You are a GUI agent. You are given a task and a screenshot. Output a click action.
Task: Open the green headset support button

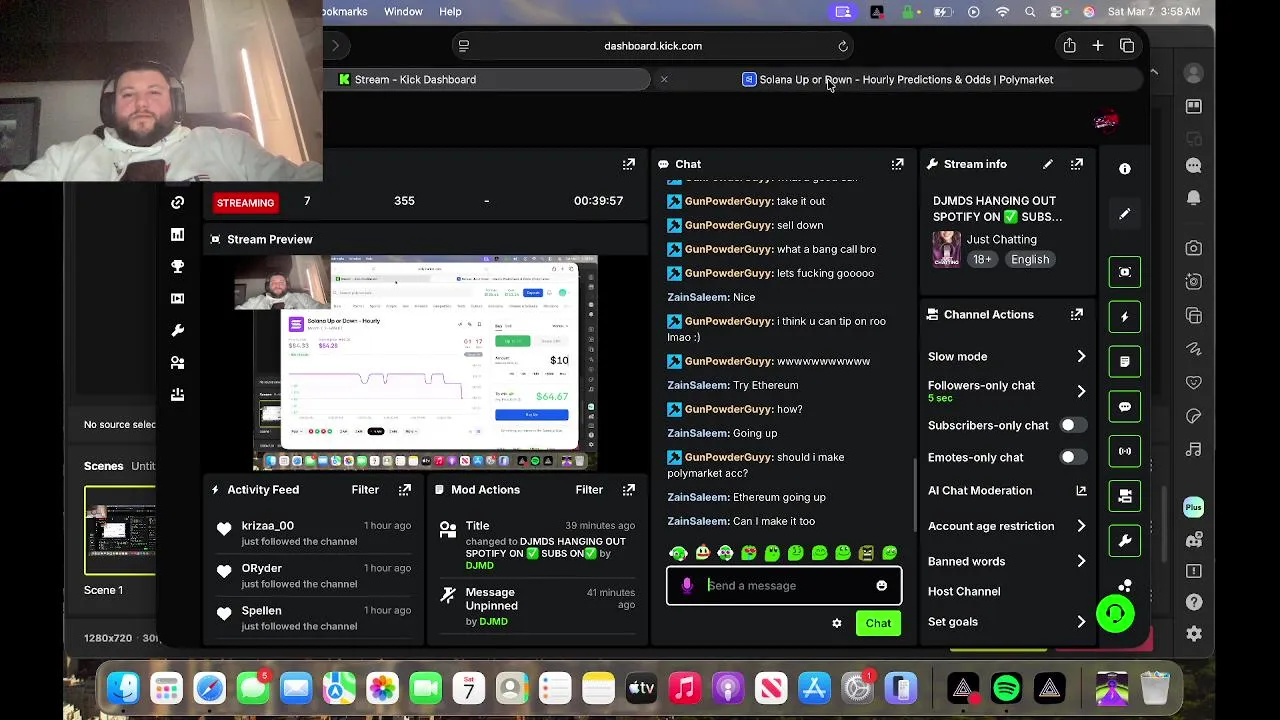1115,614
